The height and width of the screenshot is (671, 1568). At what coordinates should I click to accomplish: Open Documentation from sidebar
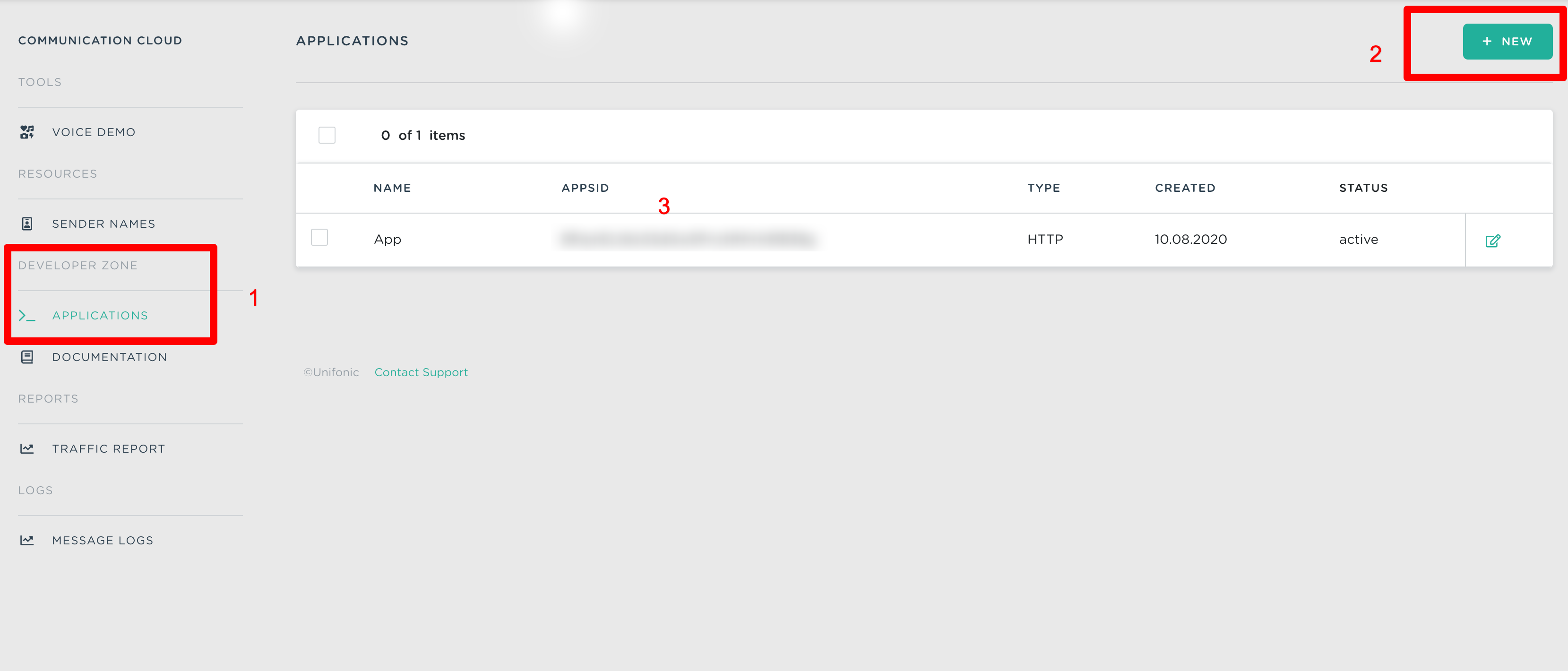point(110,357)
